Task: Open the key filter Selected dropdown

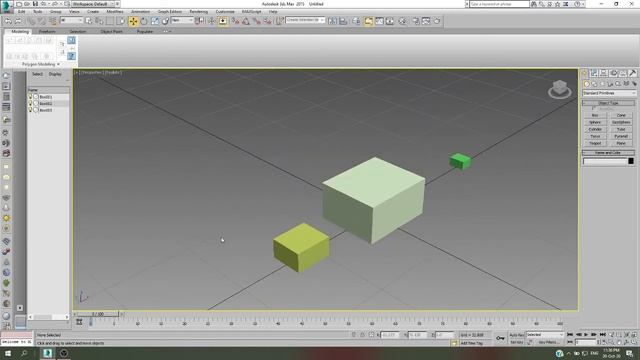Action: point(545,335)
